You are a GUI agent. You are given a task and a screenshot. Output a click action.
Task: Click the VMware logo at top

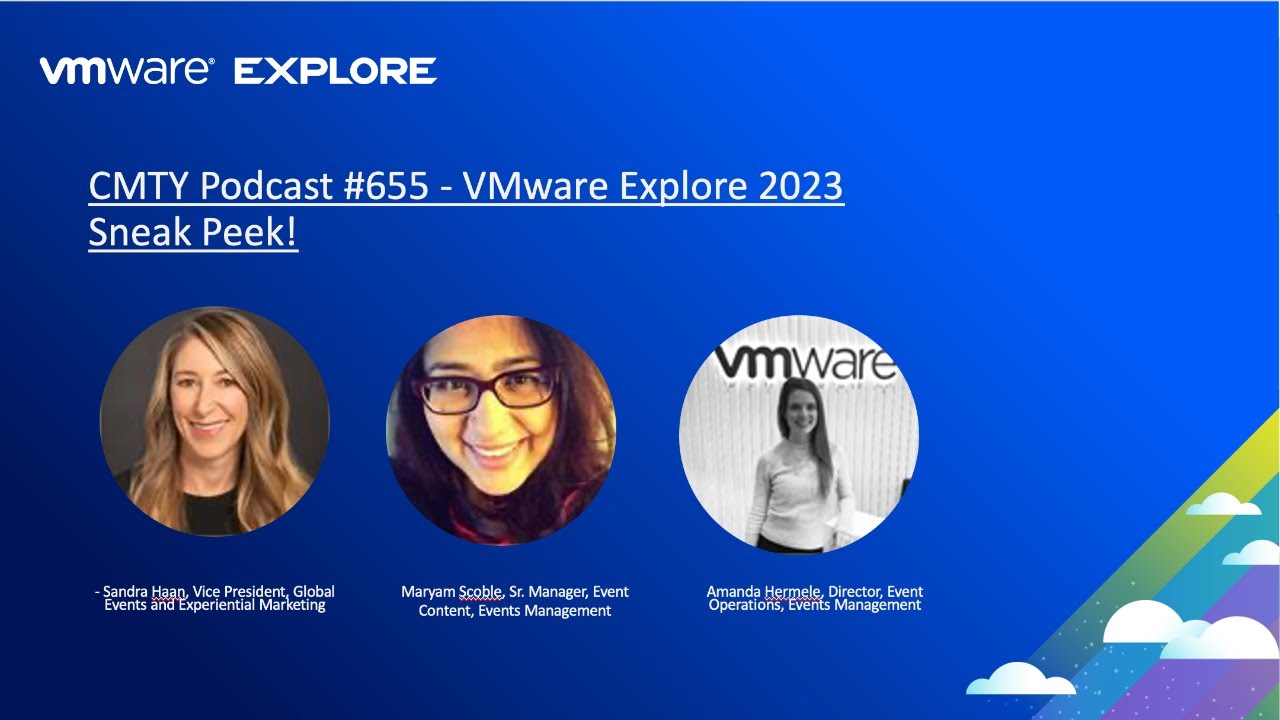(x=127, y=71)
